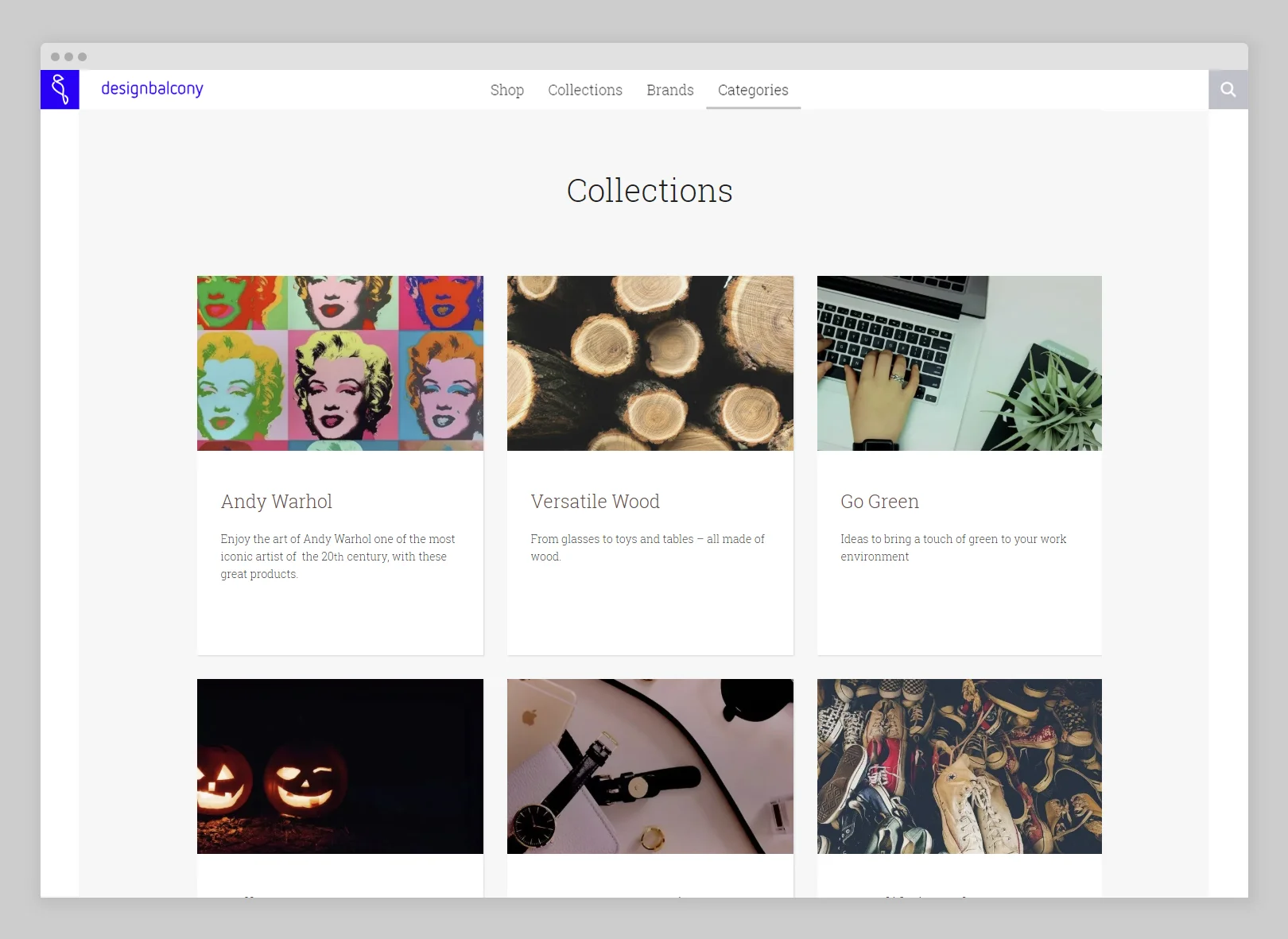
Task: Click the Versatile Wood collection title
Action: coord(596,502)
